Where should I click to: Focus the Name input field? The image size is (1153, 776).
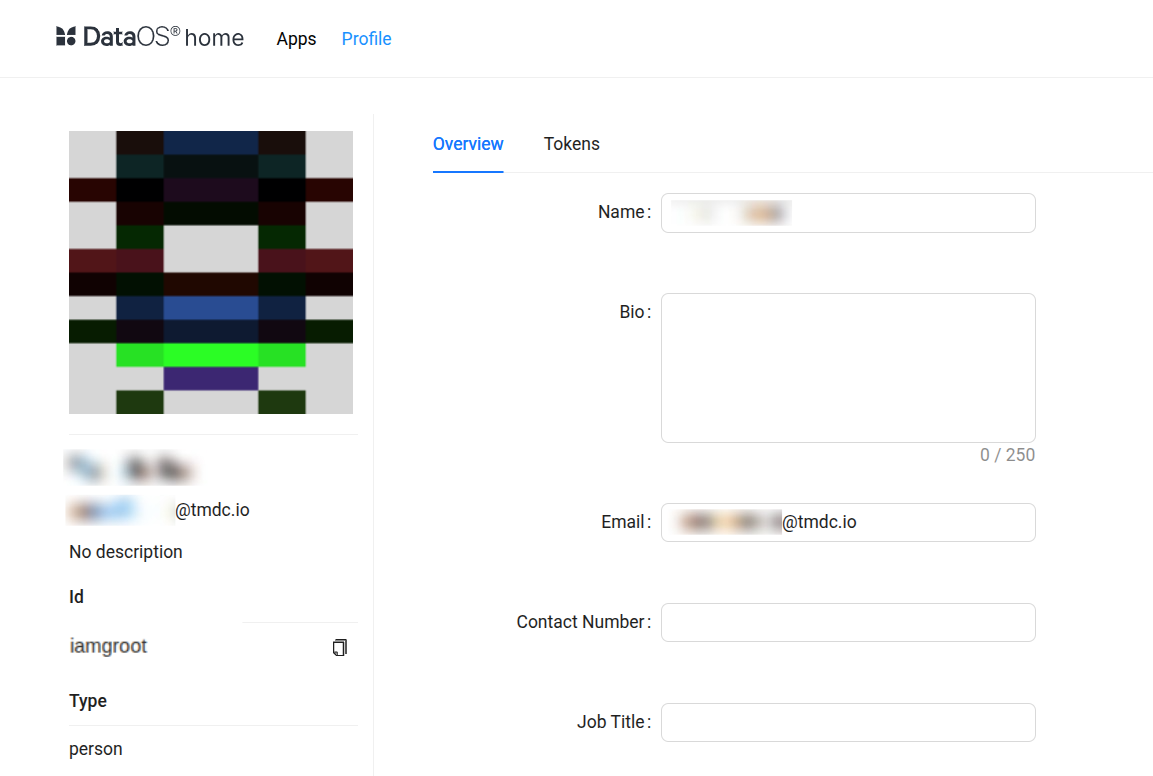[x=848, y=213]
